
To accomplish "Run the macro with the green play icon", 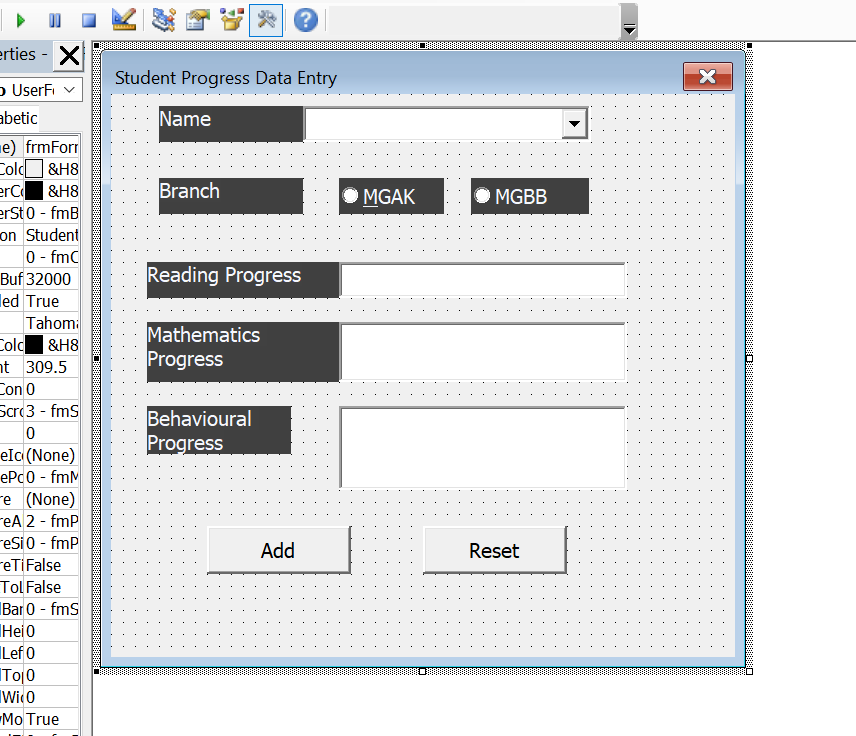I will click(21, 21).
